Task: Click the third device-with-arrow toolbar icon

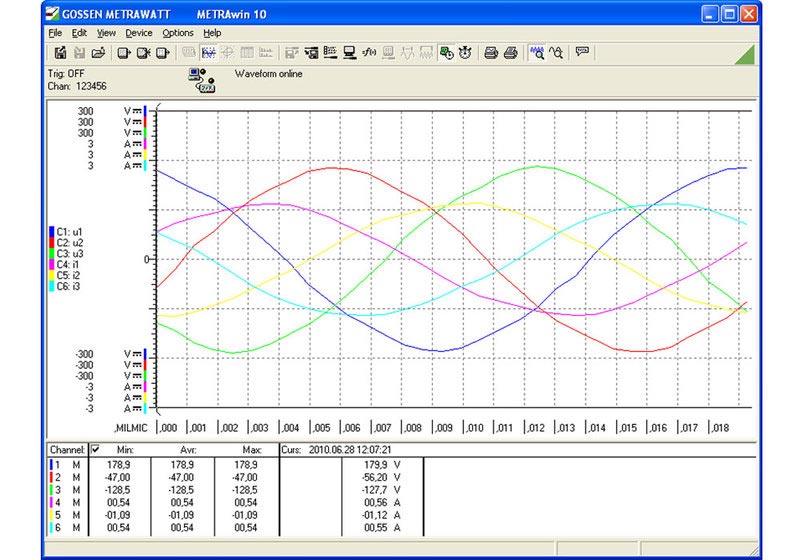Action: point(162,53)
